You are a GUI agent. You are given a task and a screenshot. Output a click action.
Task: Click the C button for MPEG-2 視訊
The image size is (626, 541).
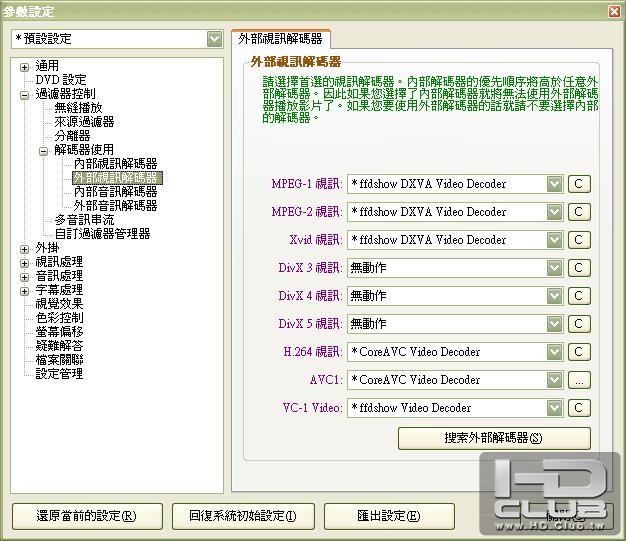(579, 212)
